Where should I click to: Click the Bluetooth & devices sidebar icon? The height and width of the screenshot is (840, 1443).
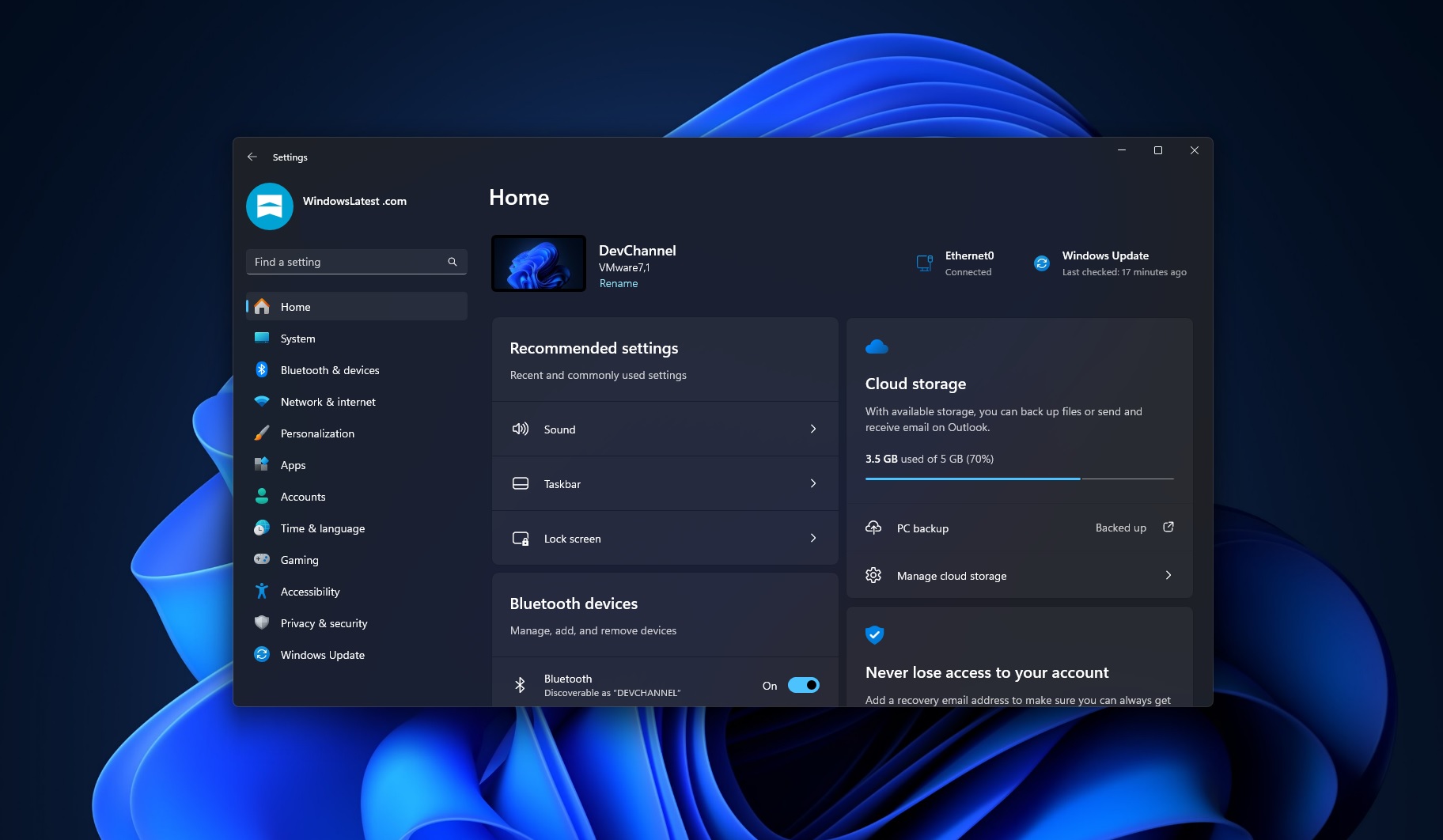[x=262, y=369]
